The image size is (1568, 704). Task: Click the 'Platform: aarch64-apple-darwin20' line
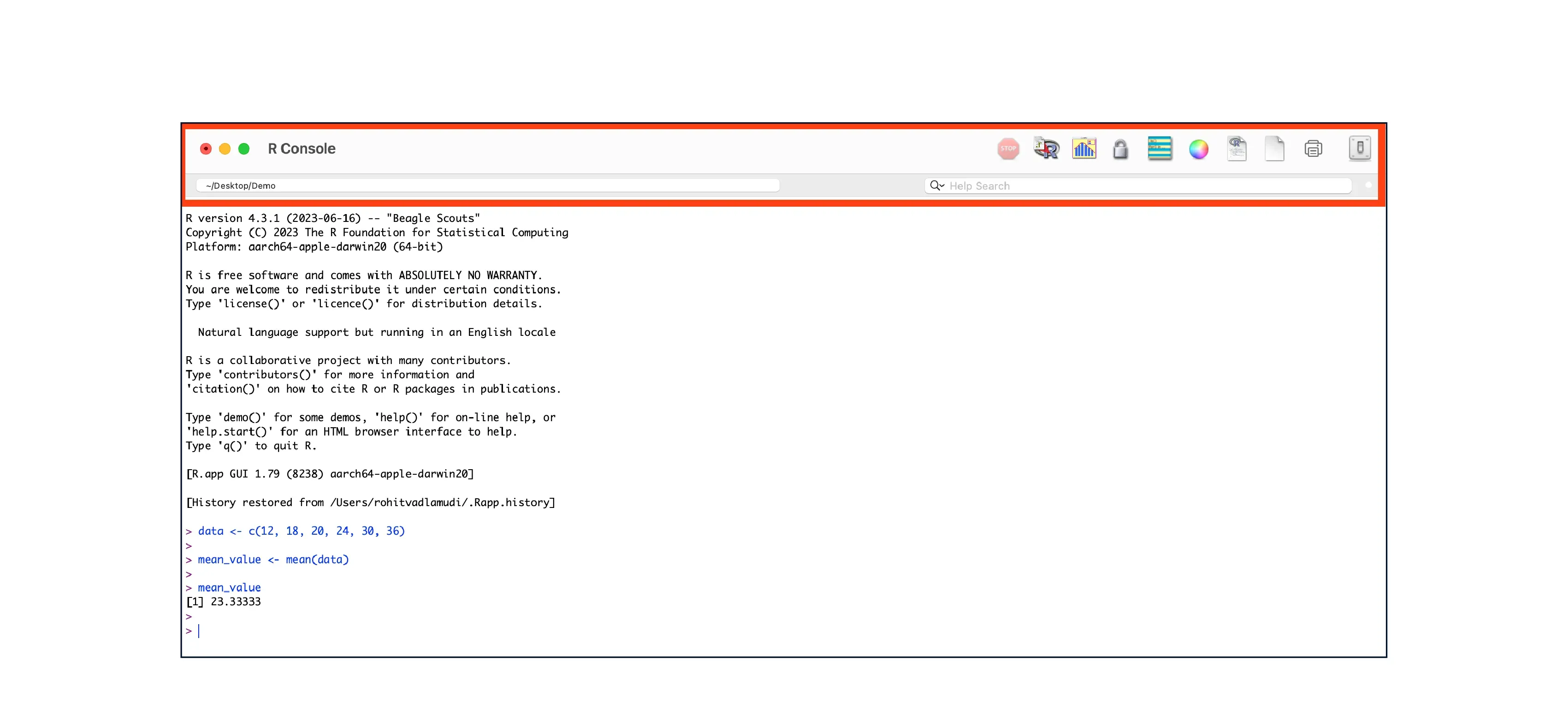(314, 247)
